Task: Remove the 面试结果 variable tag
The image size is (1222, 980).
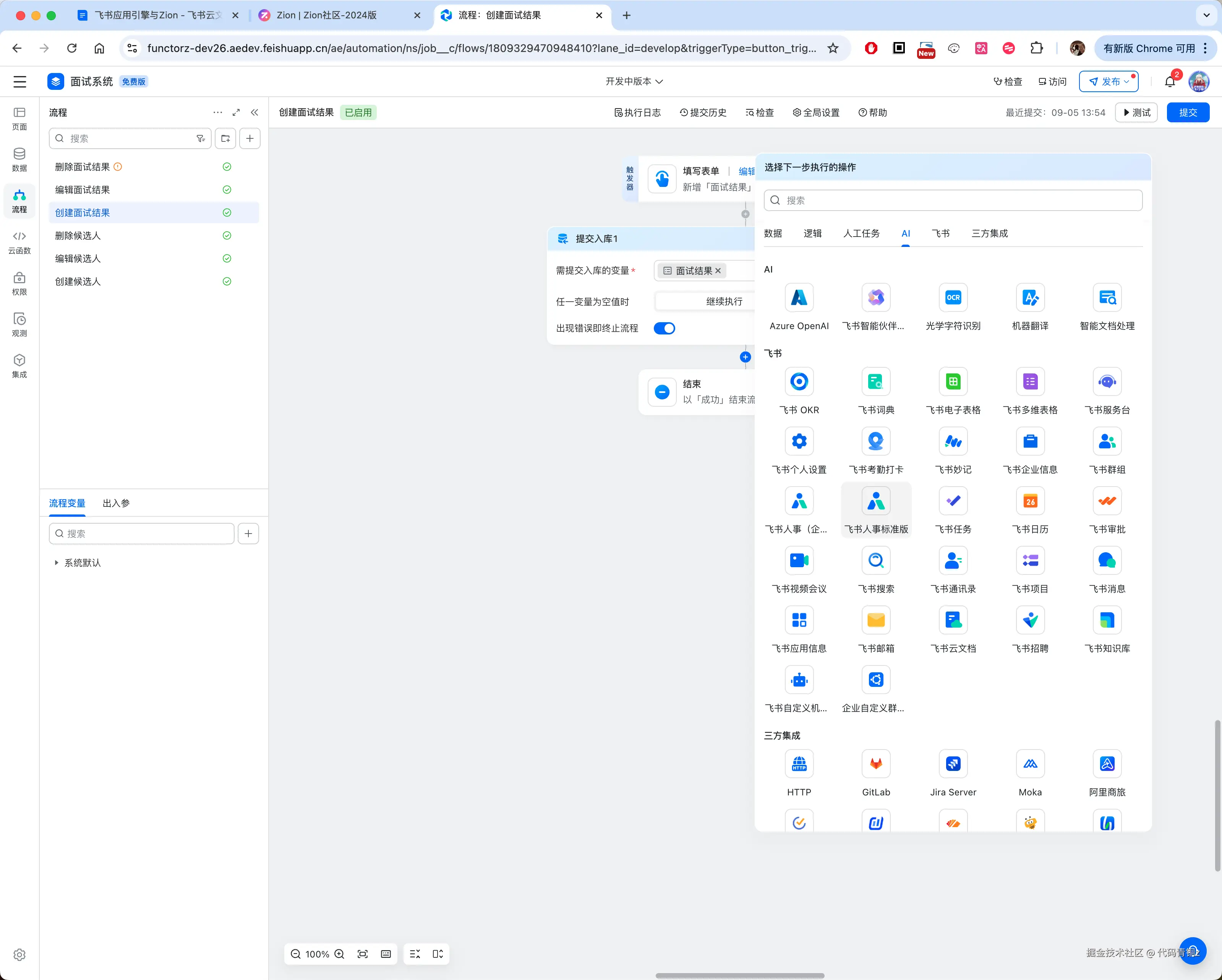Action: [x=718, y=271]
